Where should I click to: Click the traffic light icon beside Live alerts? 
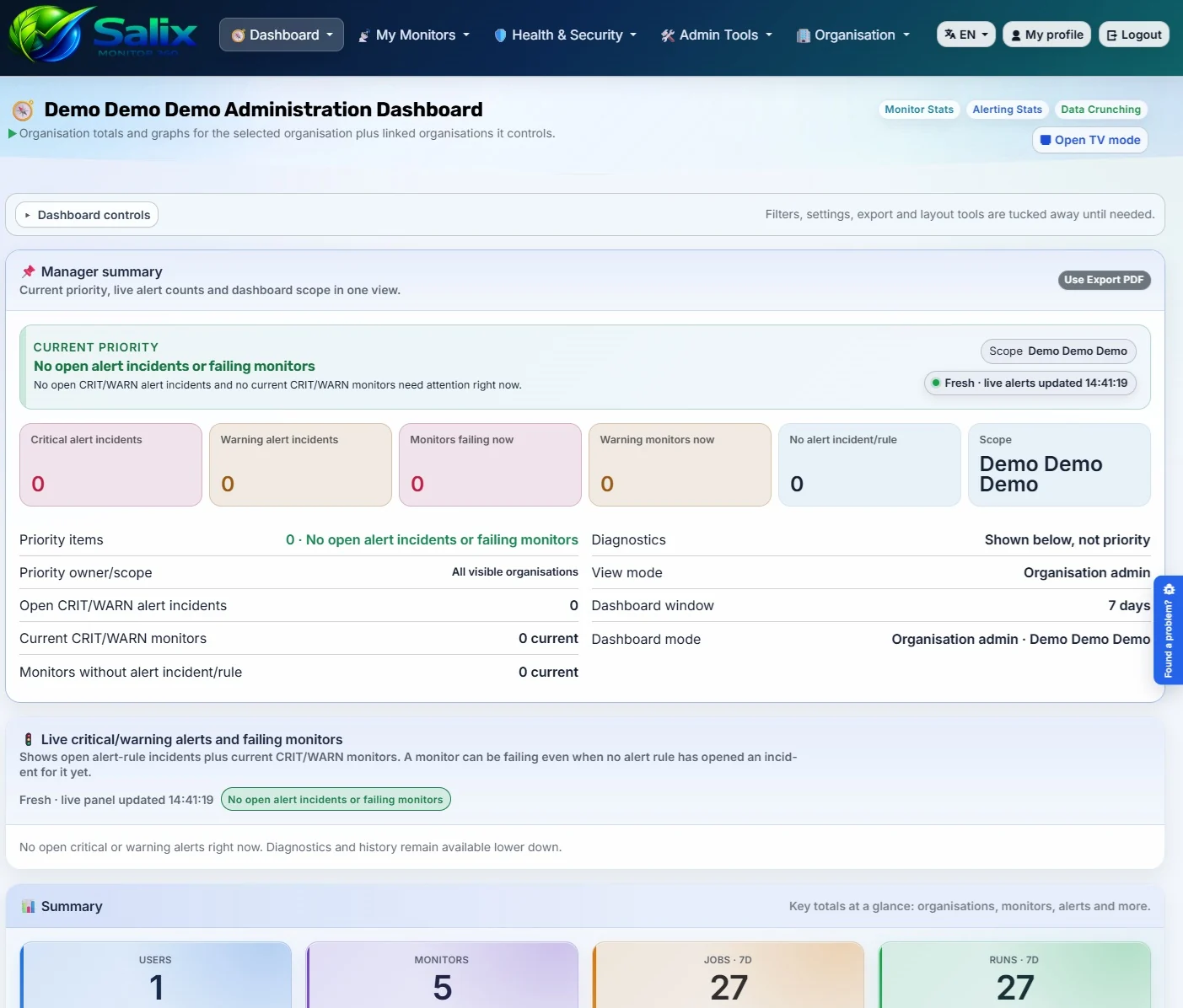(28, 739)
